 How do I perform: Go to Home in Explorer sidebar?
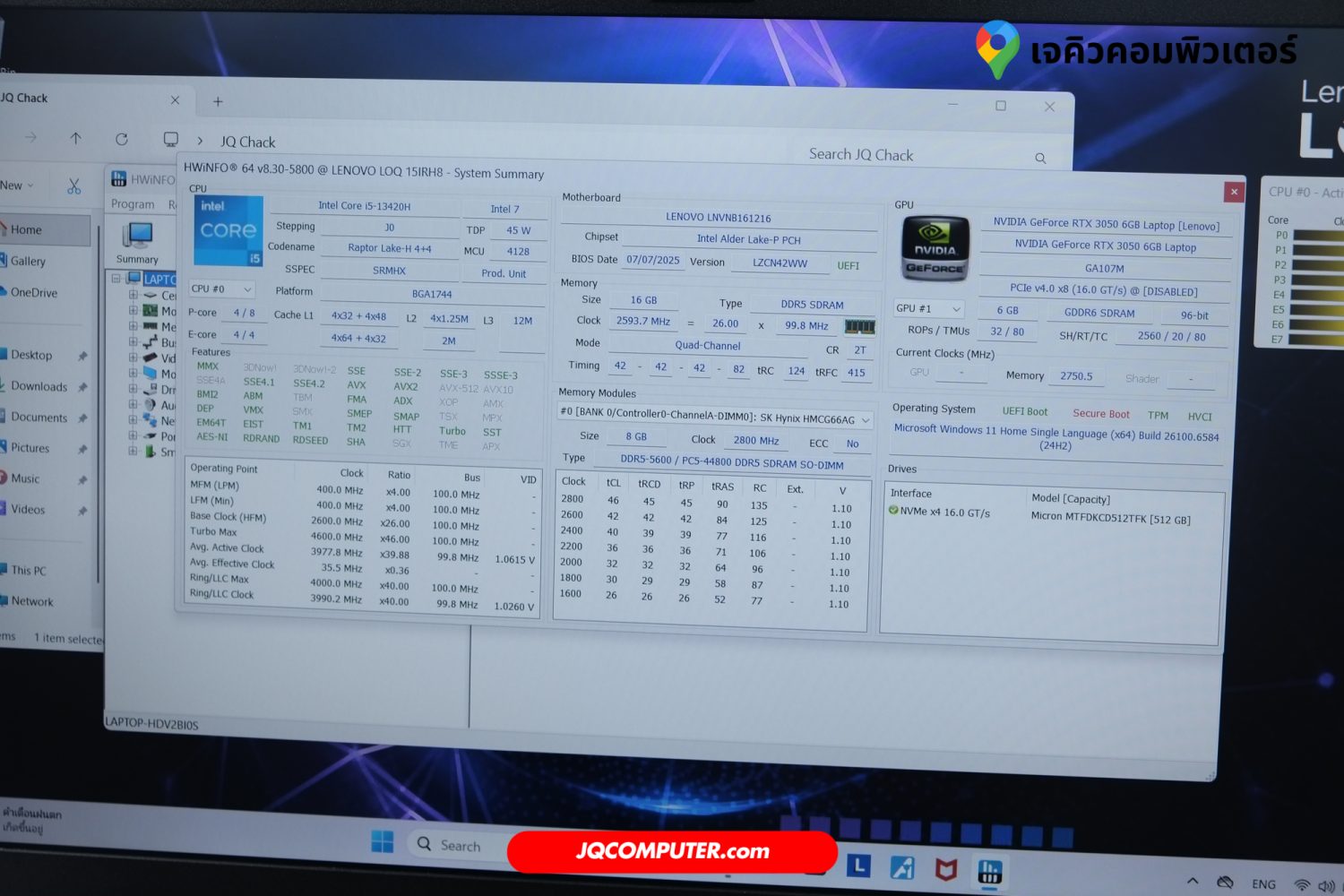(x=44, y=229)
